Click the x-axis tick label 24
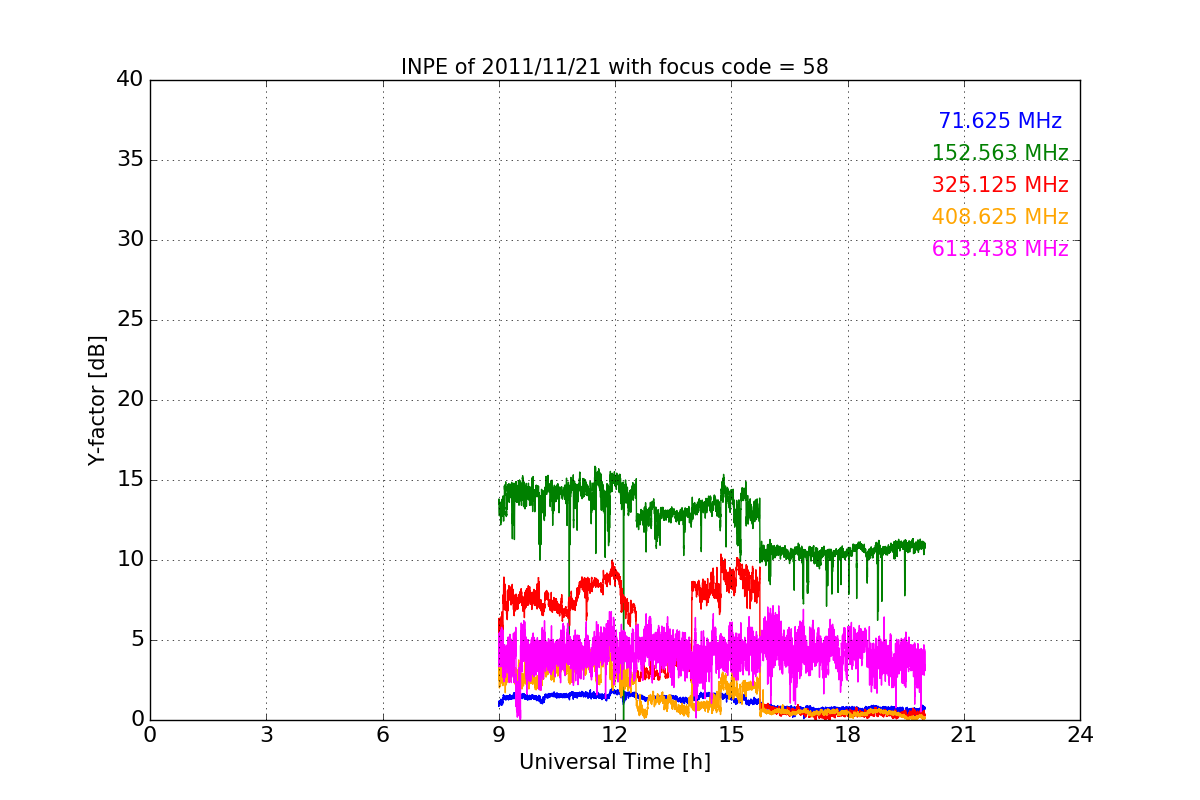1200x800 pixels. (1080, 735)
